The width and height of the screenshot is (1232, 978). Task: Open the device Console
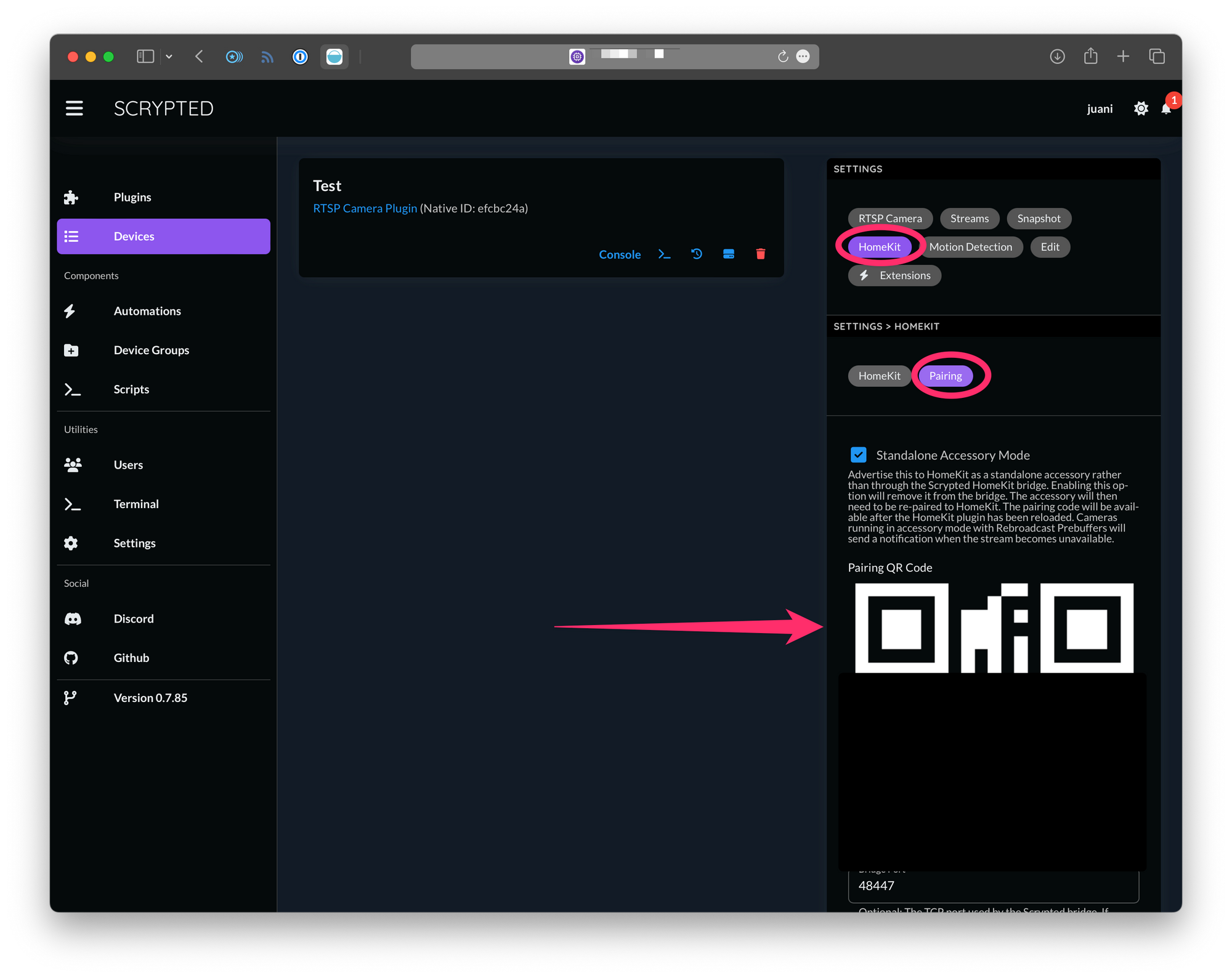pyautogui.click(x=620, y=254)
